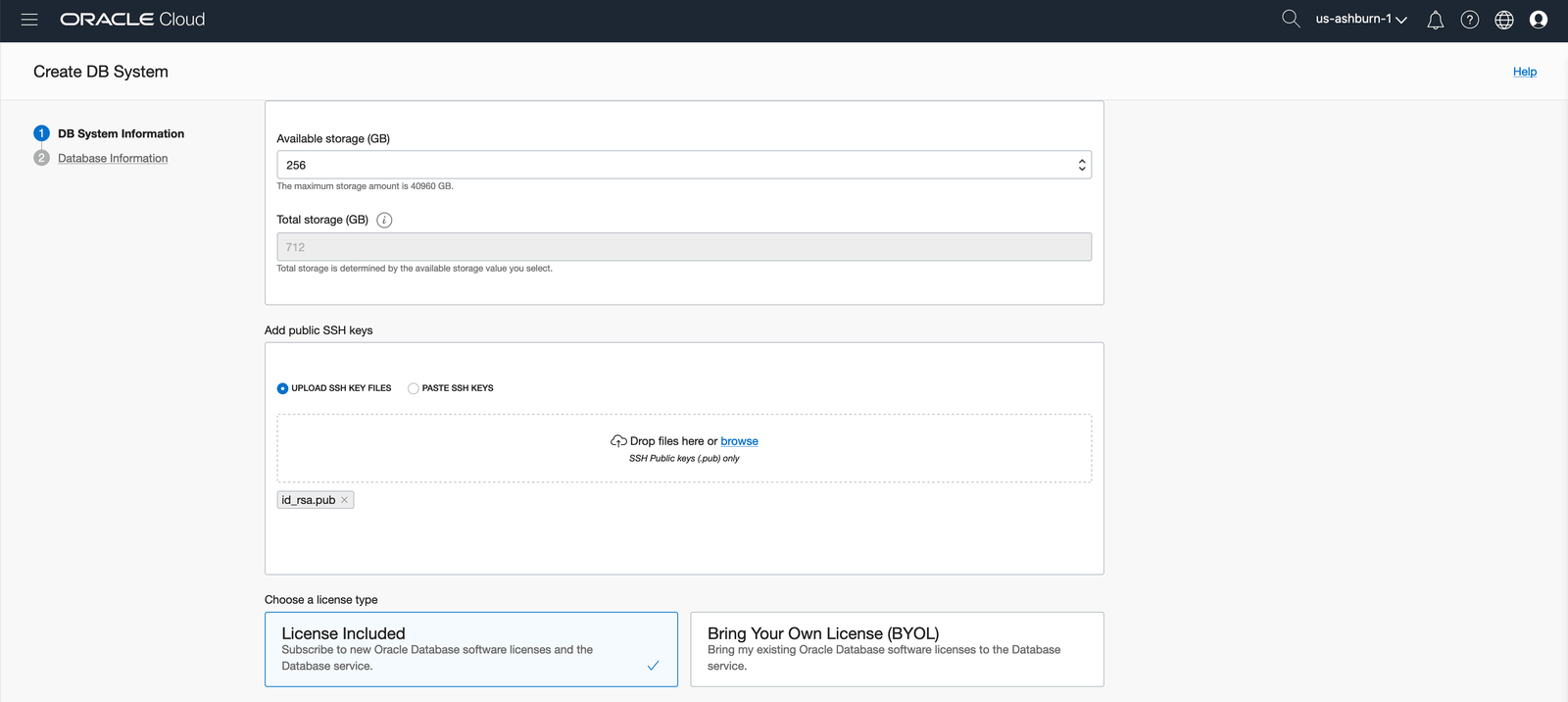Go to Database Information step
1568x702 pixels.
[113, 159]
